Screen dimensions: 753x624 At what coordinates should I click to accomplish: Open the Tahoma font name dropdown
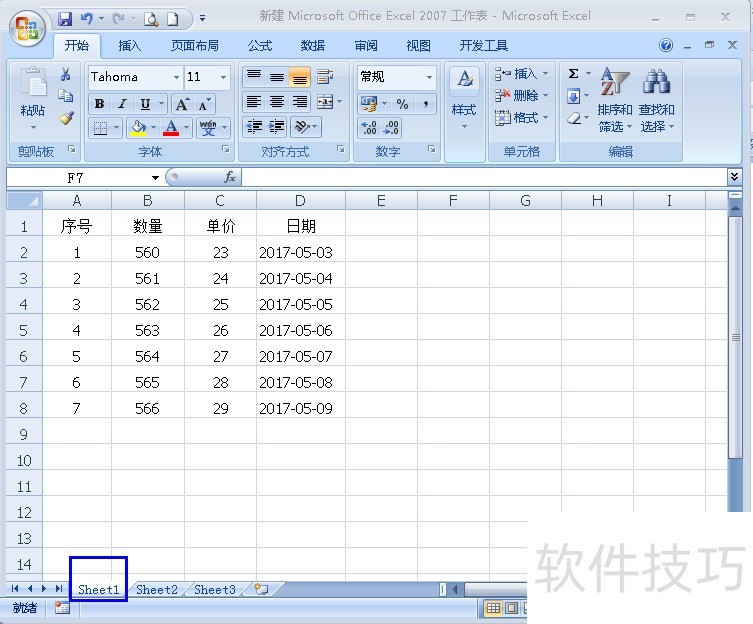click(176, 77)
